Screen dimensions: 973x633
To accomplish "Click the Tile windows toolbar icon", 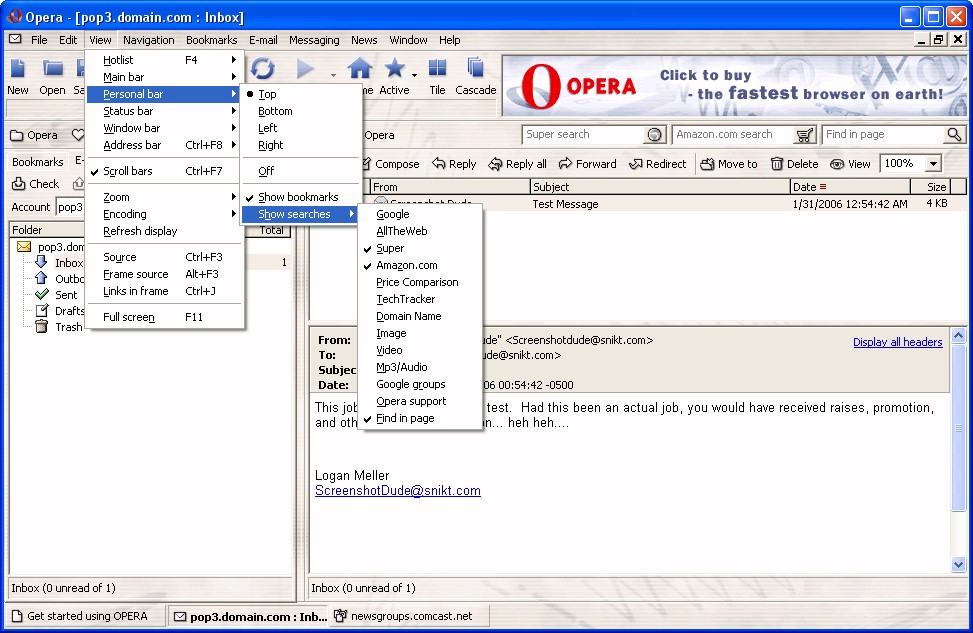I will [x=437, y=70].
